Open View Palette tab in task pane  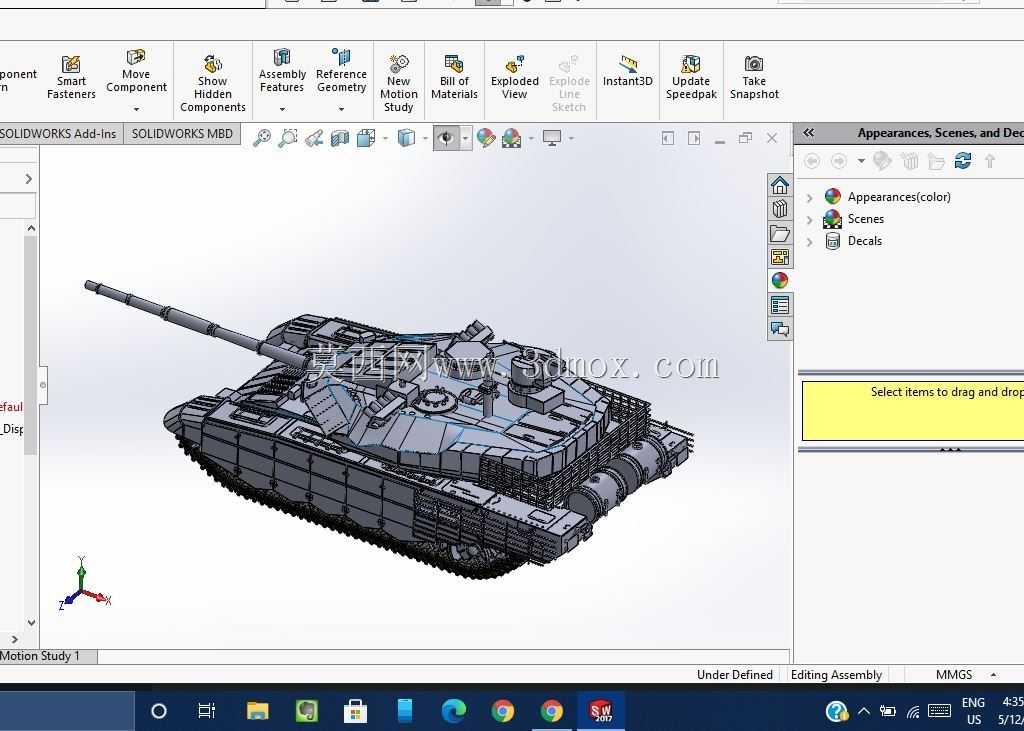coord(780,257)
